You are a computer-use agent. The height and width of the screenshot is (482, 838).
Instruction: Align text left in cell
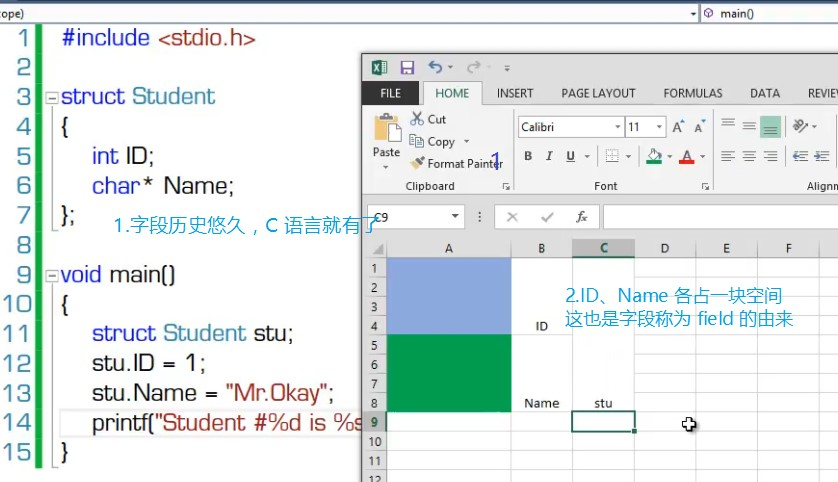[x=728, y=156]
